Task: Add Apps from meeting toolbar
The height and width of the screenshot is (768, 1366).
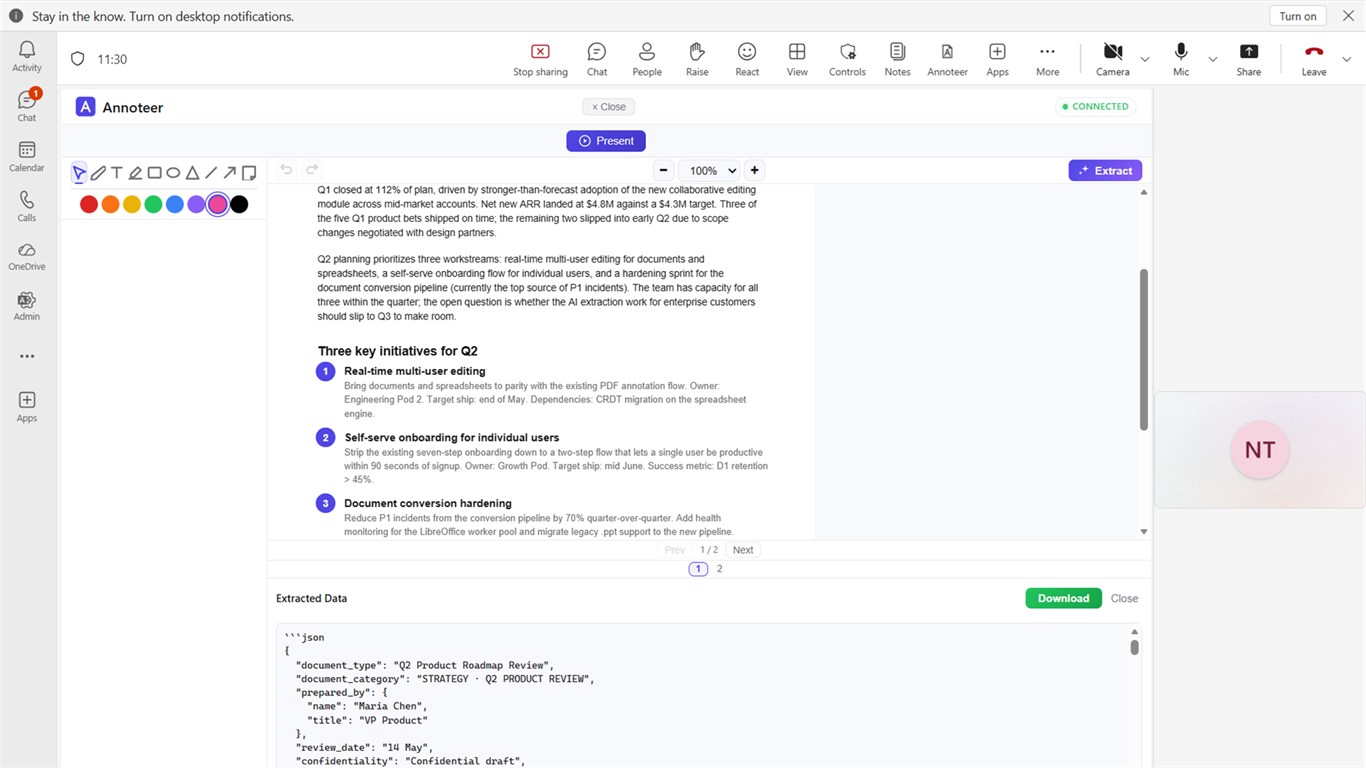Action: point(997,59)
